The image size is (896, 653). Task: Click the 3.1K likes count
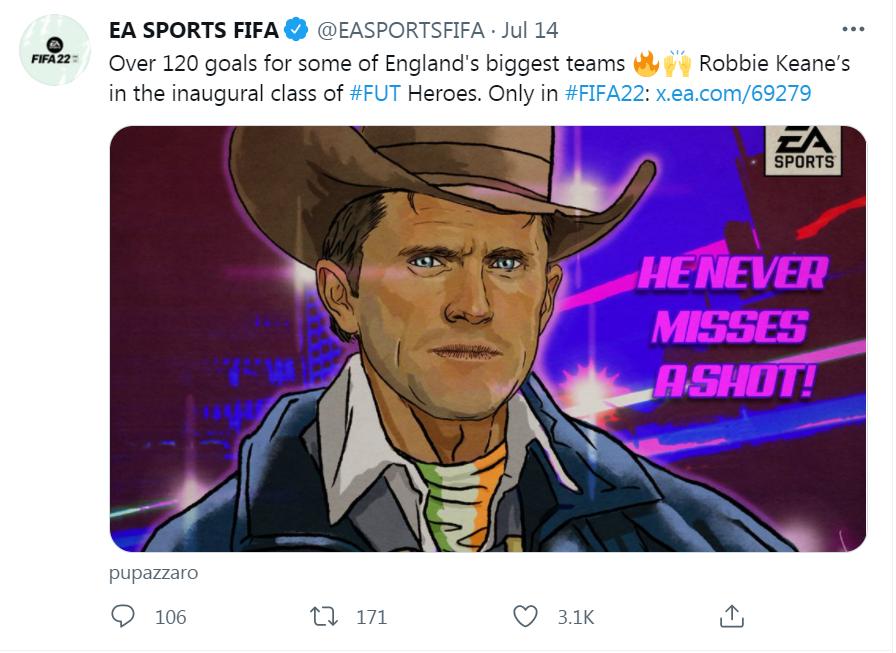575,617
